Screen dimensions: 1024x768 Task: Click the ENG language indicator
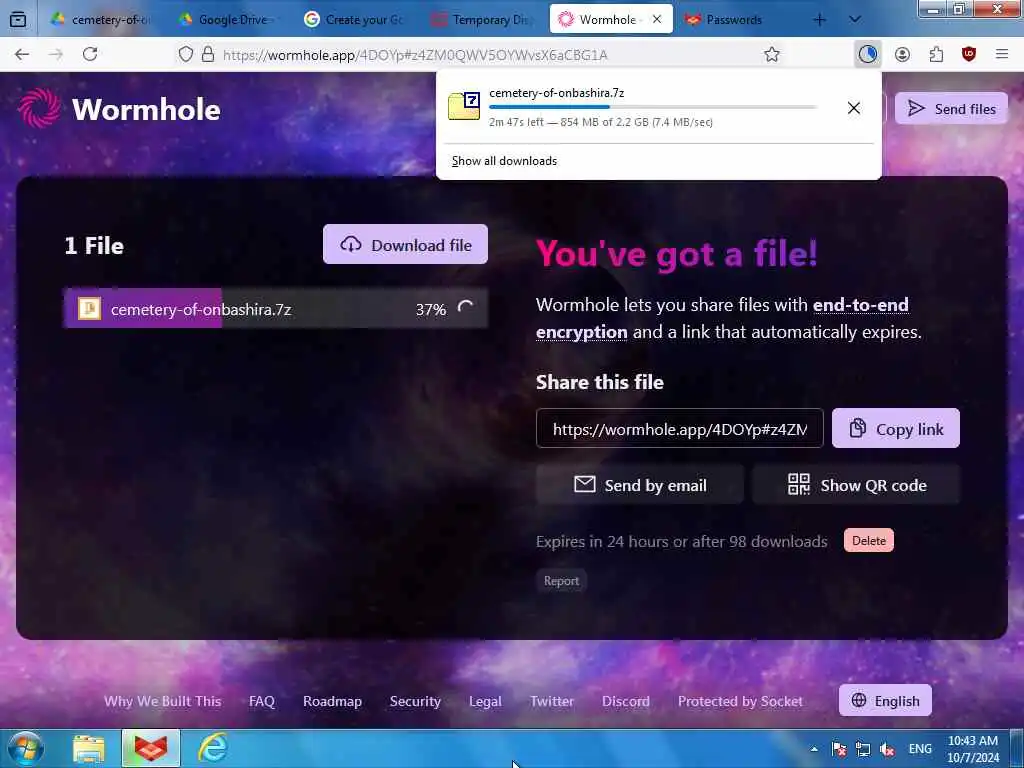[x=920, y=749]
